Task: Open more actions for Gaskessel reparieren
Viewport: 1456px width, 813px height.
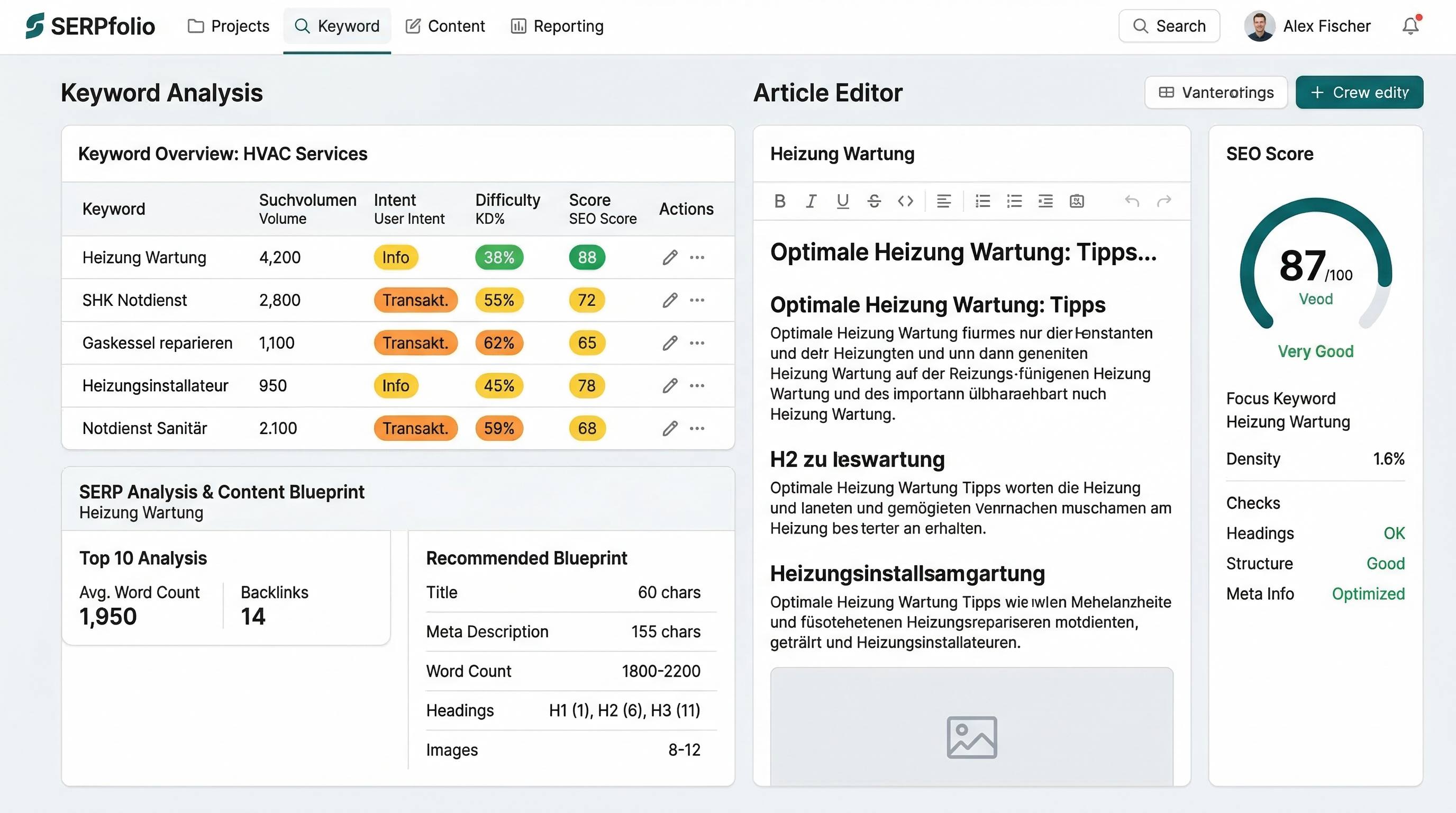Action: pyautogui.click(x=697, y=343)
